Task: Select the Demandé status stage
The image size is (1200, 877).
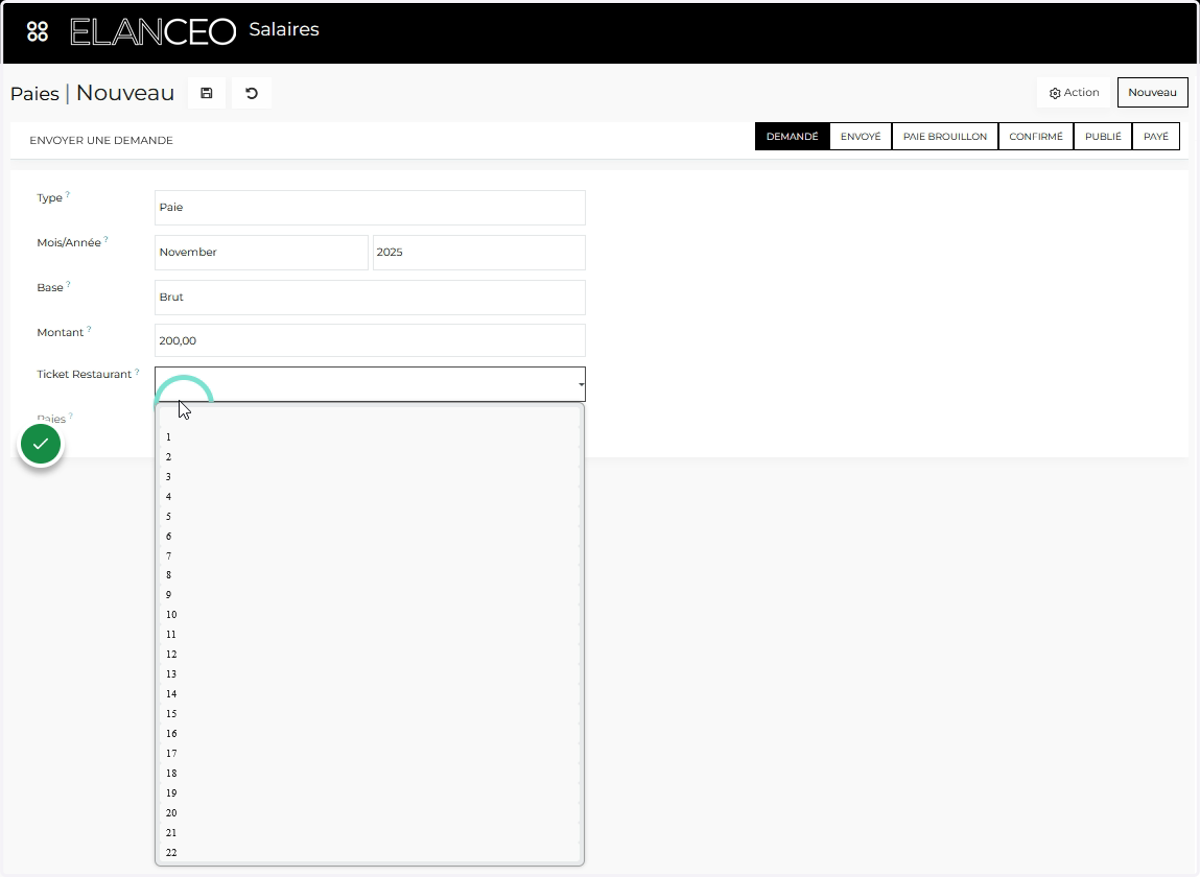Action: click(x=792, y=137)
